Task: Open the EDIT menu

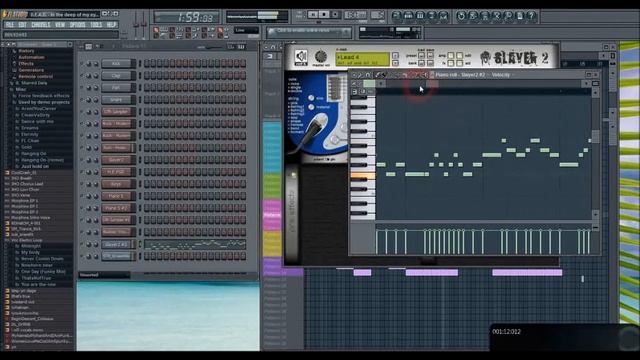Action: click(x=22, y=24)
